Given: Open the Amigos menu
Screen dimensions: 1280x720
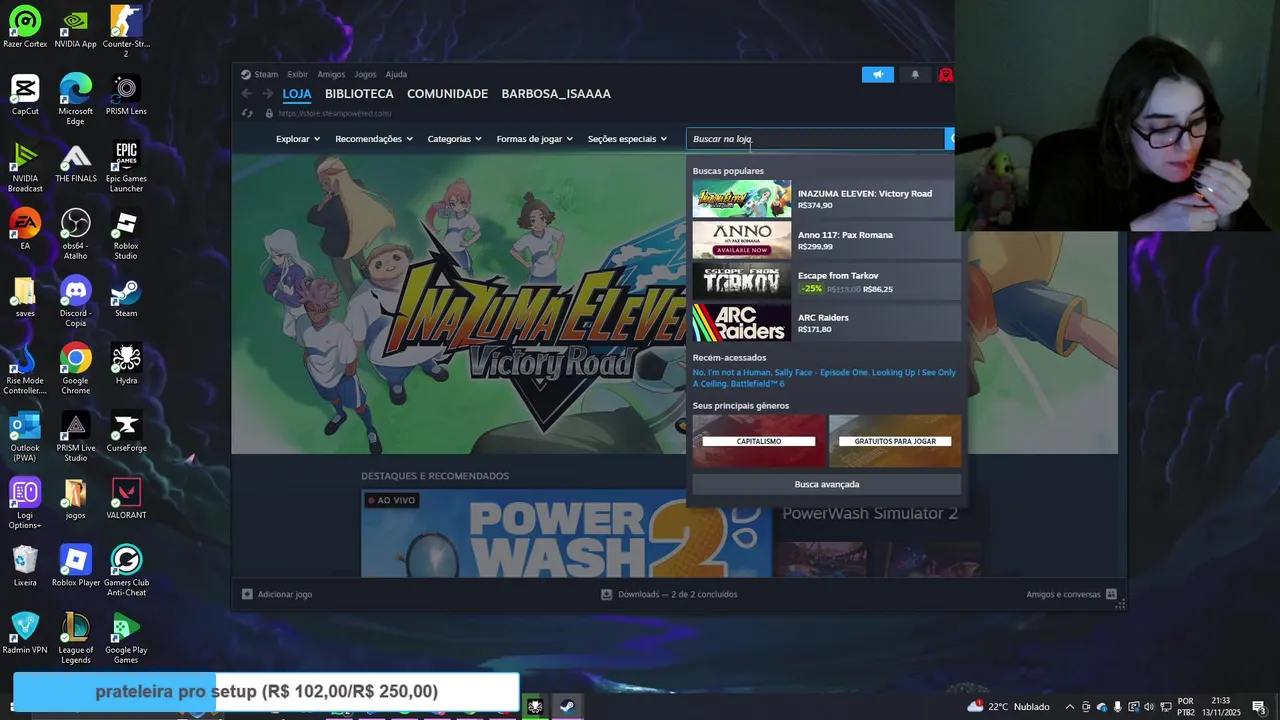Looking at the screenshot, I should point(331,74).
